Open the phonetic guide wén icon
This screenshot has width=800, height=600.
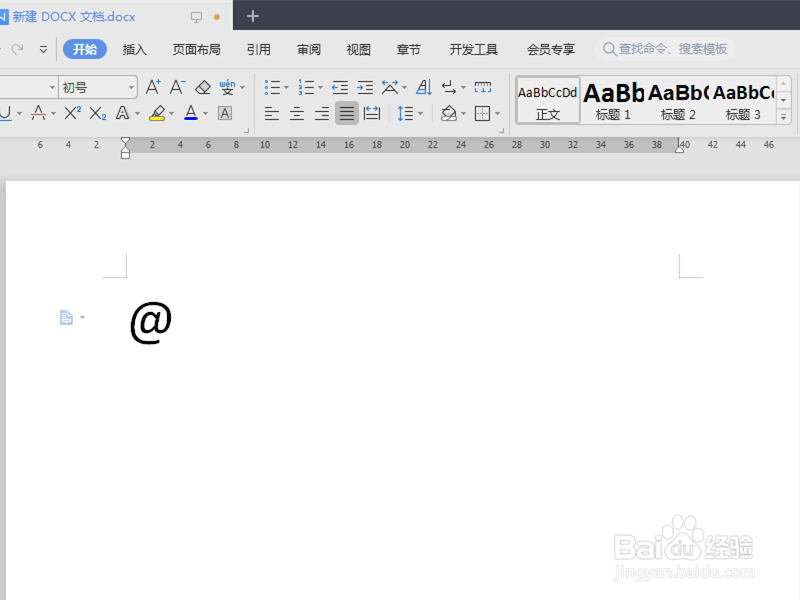pyautogui.click(x=227, y=87)
